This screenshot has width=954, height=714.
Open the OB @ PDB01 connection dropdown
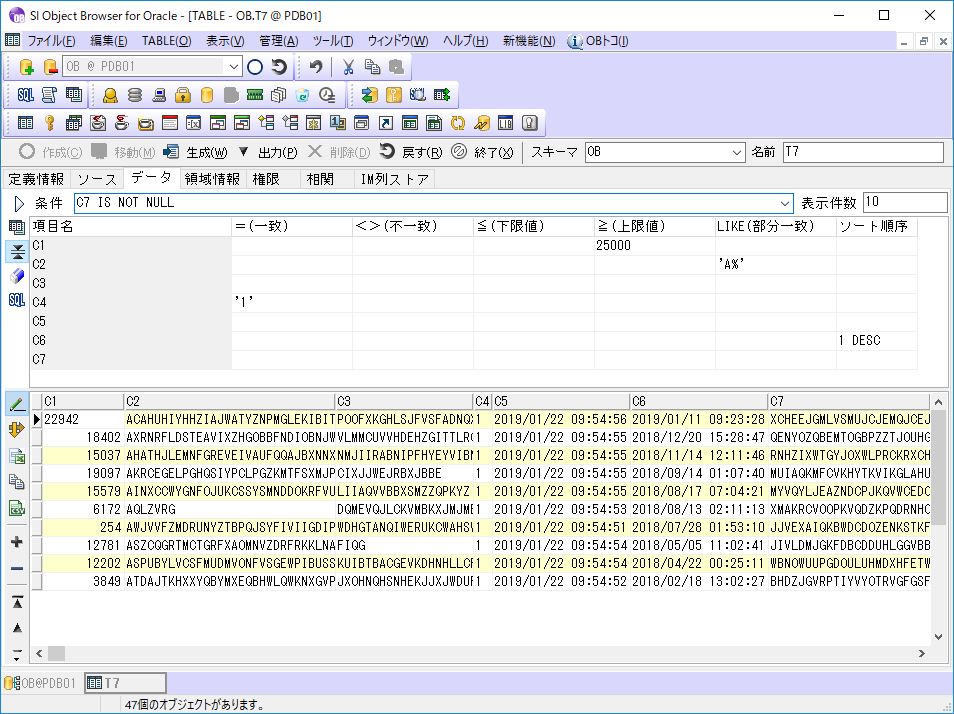(x=234, y=67)
